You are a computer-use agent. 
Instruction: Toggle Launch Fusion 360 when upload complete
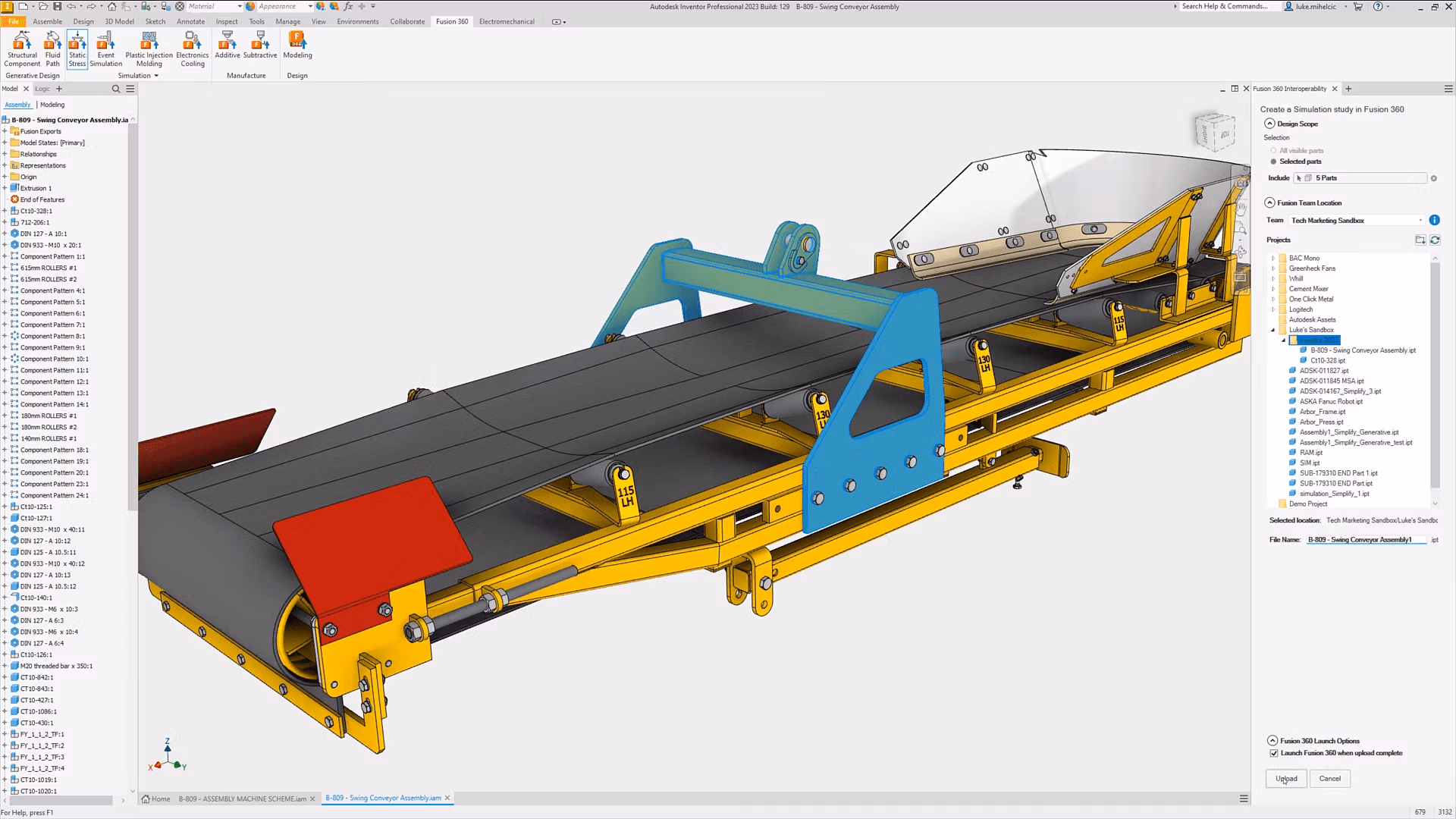[1274, 753]
